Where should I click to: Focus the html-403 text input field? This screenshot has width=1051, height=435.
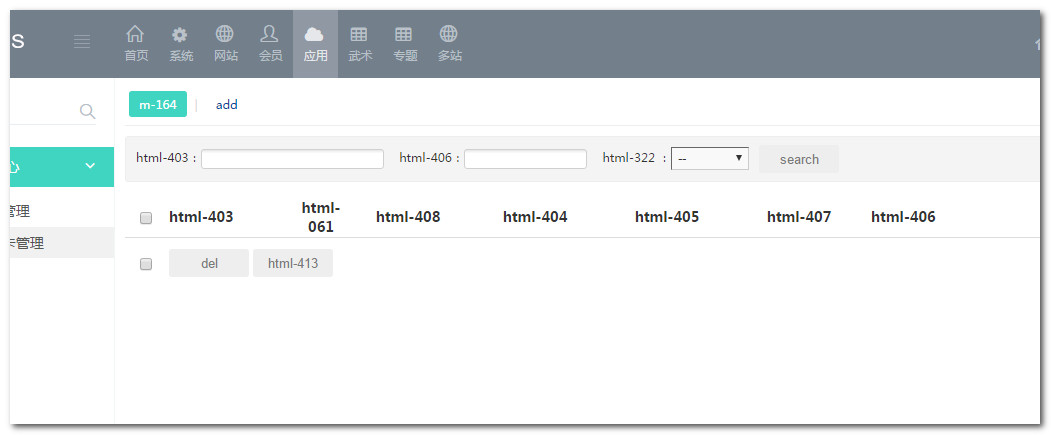[x=292, y=159]
